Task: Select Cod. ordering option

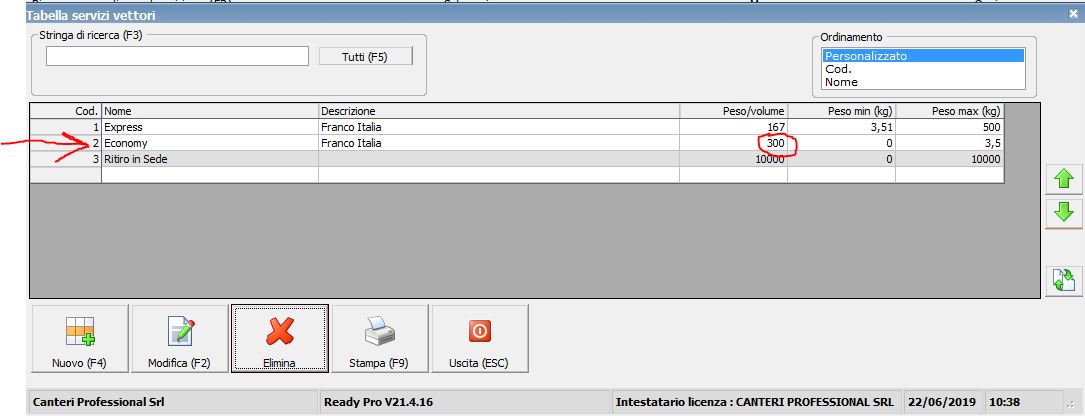Action: pos(924,69)
